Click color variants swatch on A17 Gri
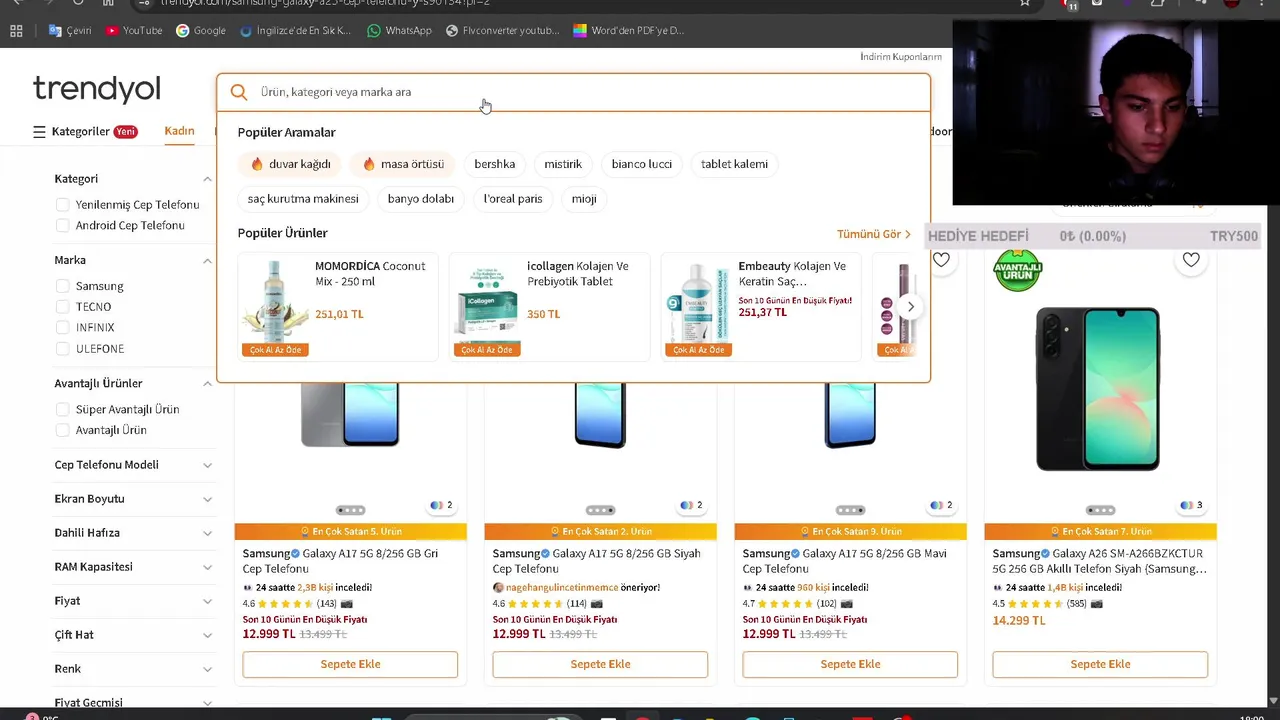This screenshot has height=720, width=1280. [x=441, y=506]
